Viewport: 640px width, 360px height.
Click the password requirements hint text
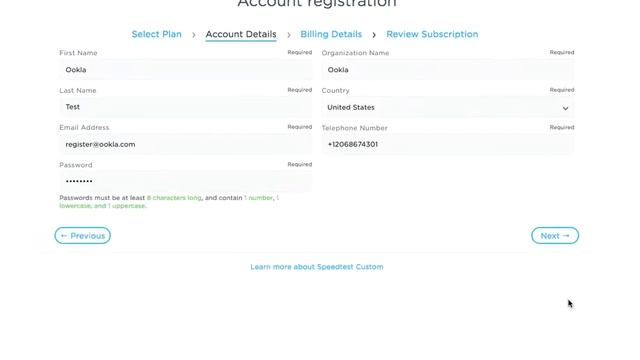point(169,202)
